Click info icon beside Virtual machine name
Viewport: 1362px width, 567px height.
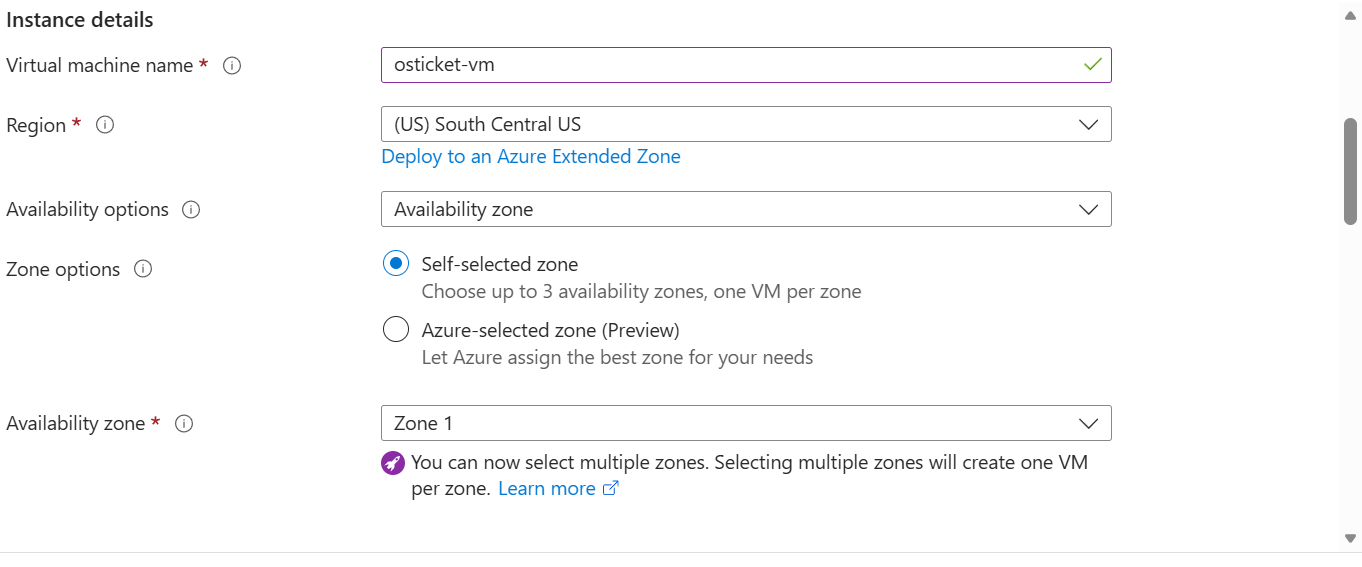232,66
